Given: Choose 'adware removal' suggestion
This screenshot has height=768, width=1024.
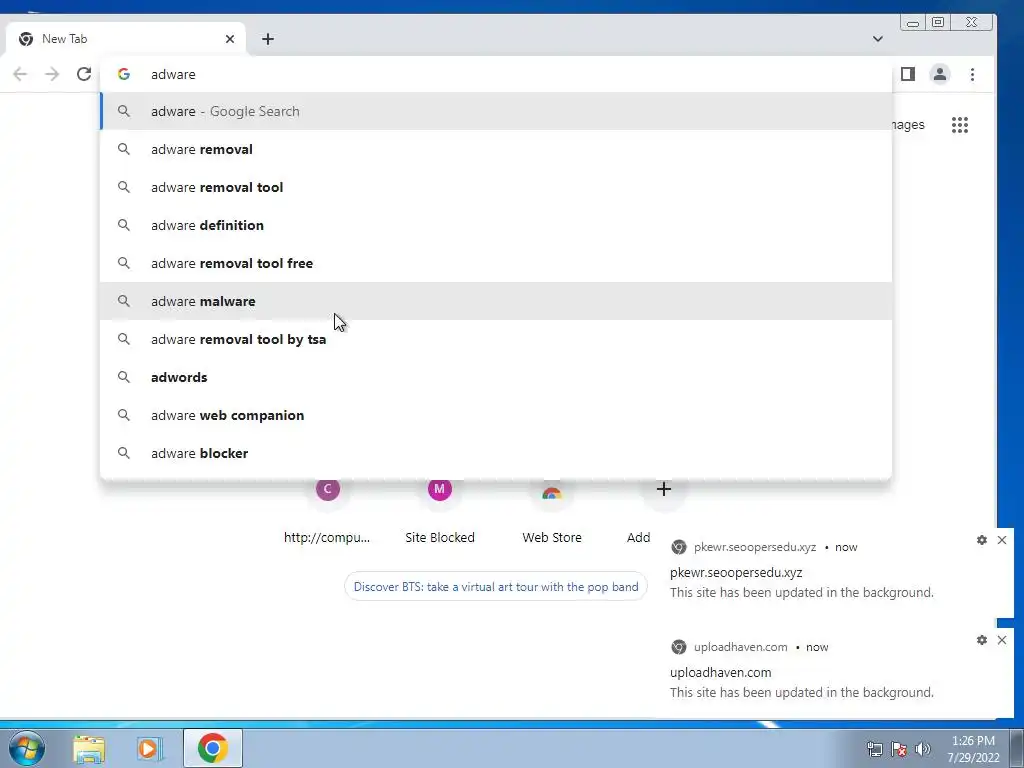Looking at the screenshot, I should [496, 149].
